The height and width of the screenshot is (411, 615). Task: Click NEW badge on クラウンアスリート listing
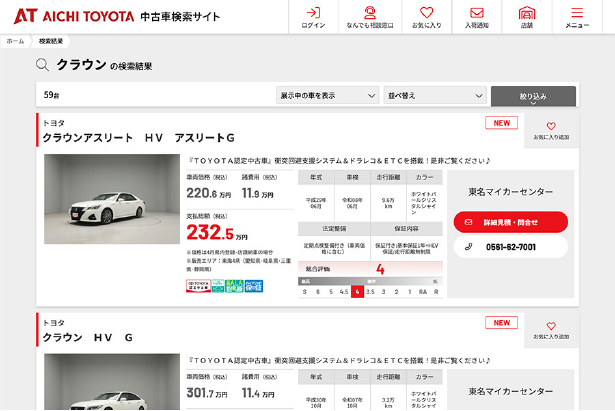click(x=502, y=123)
